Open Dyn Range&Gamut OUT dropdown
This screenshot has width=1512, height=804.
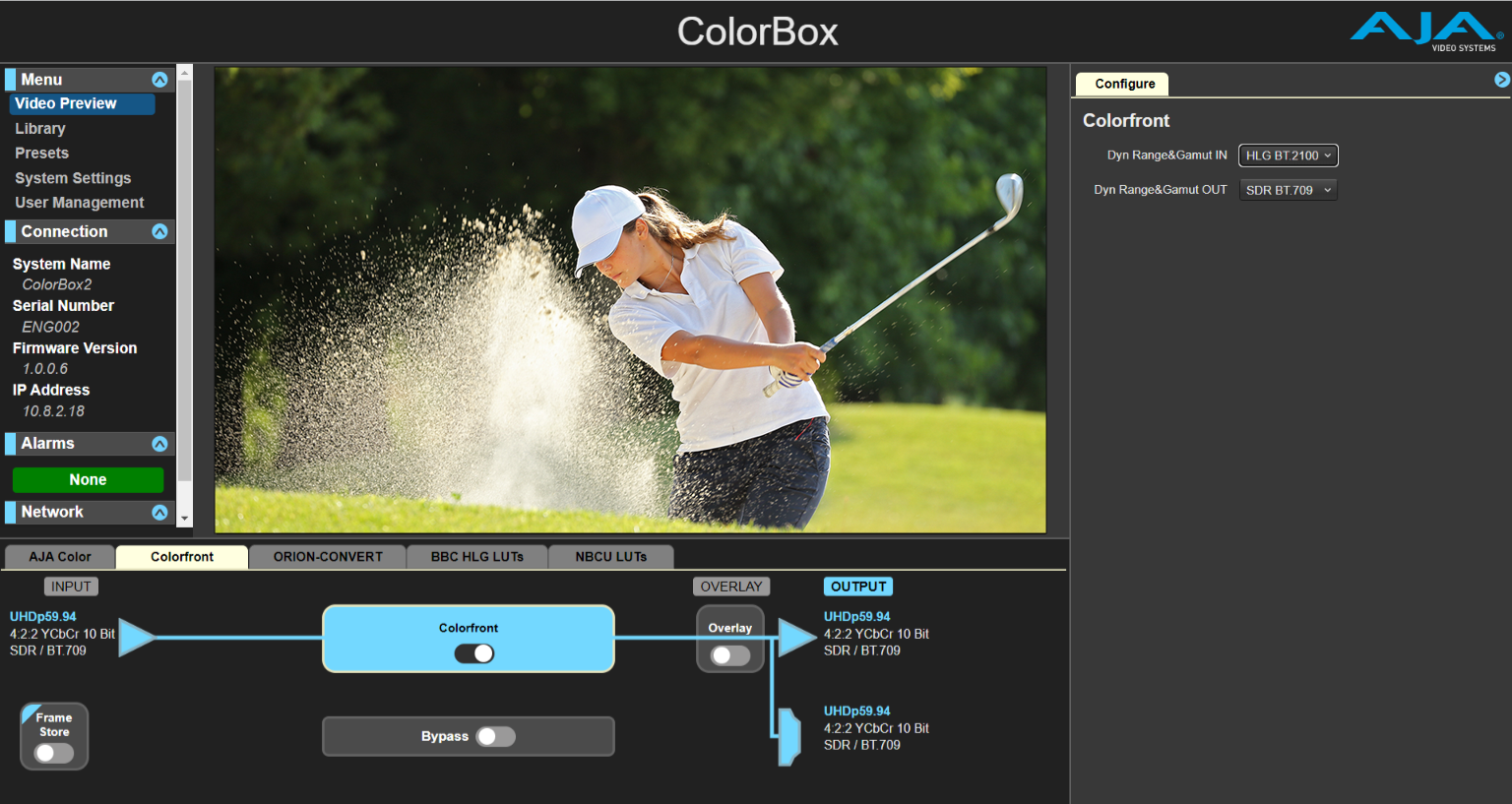tap(1288, 190)
